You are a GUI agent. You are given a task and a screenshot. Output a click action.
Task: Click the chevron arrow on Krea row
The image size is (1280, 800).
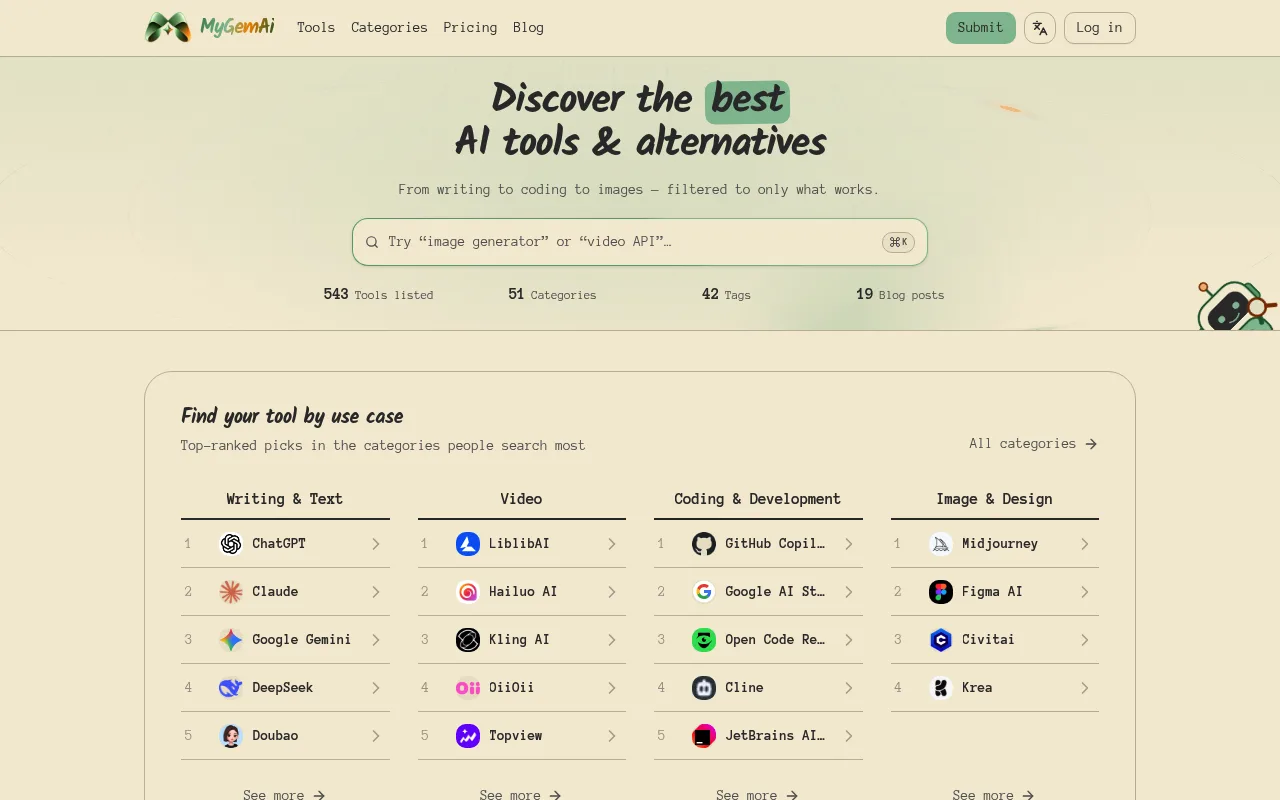[1085, 688]
